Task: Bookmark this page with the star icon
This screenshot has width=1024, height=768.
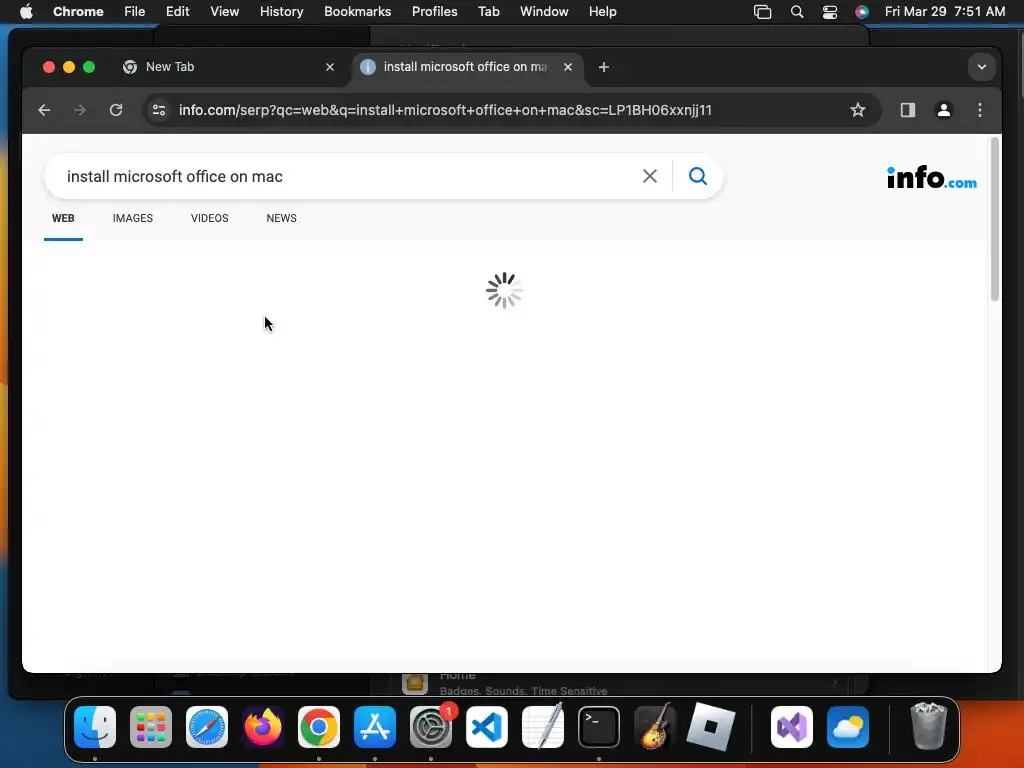Action: pos(857,110)
